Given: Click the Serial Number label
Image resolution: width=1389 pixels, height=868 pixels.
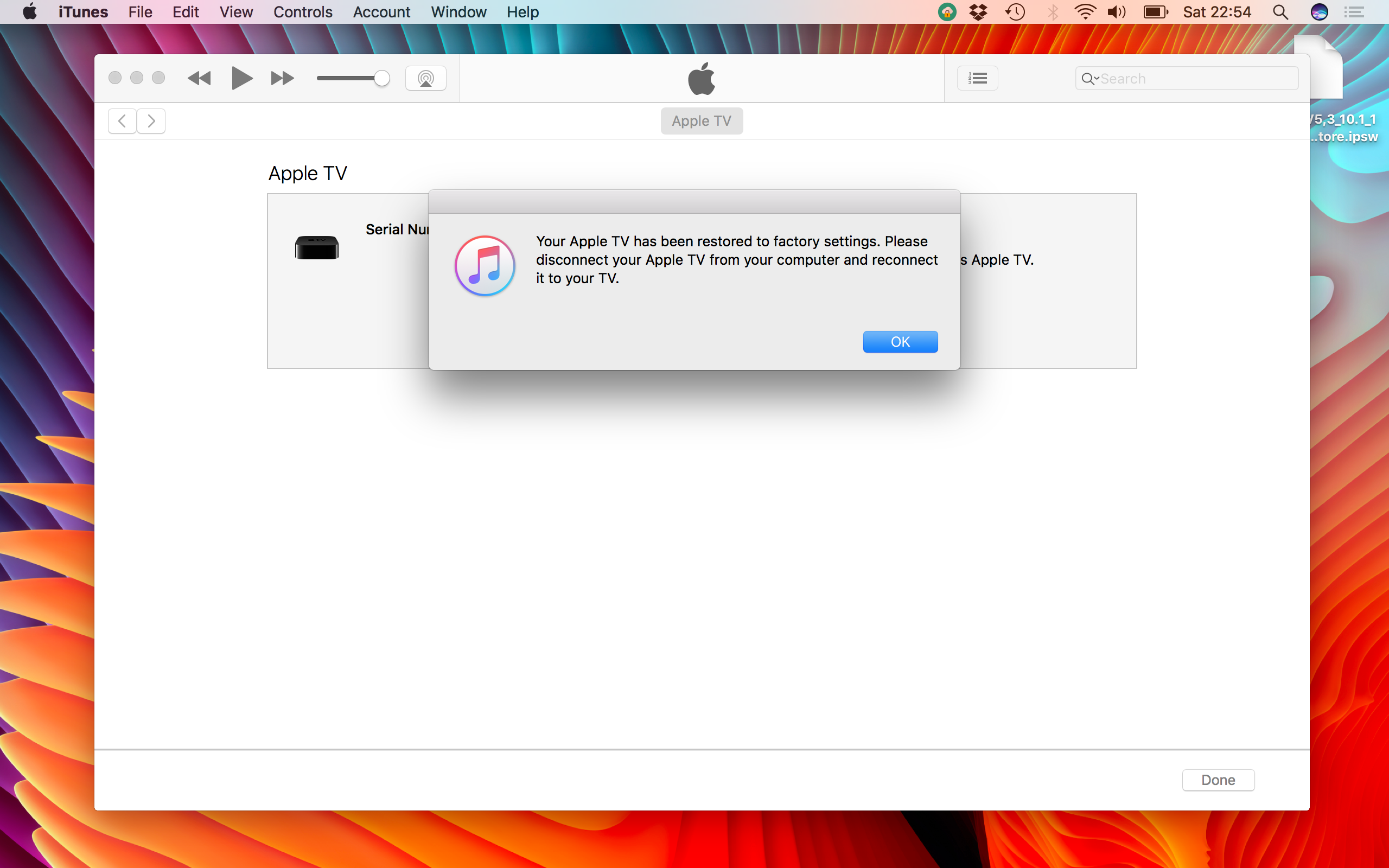Looking at the screenshot, I should coord(397,229).
